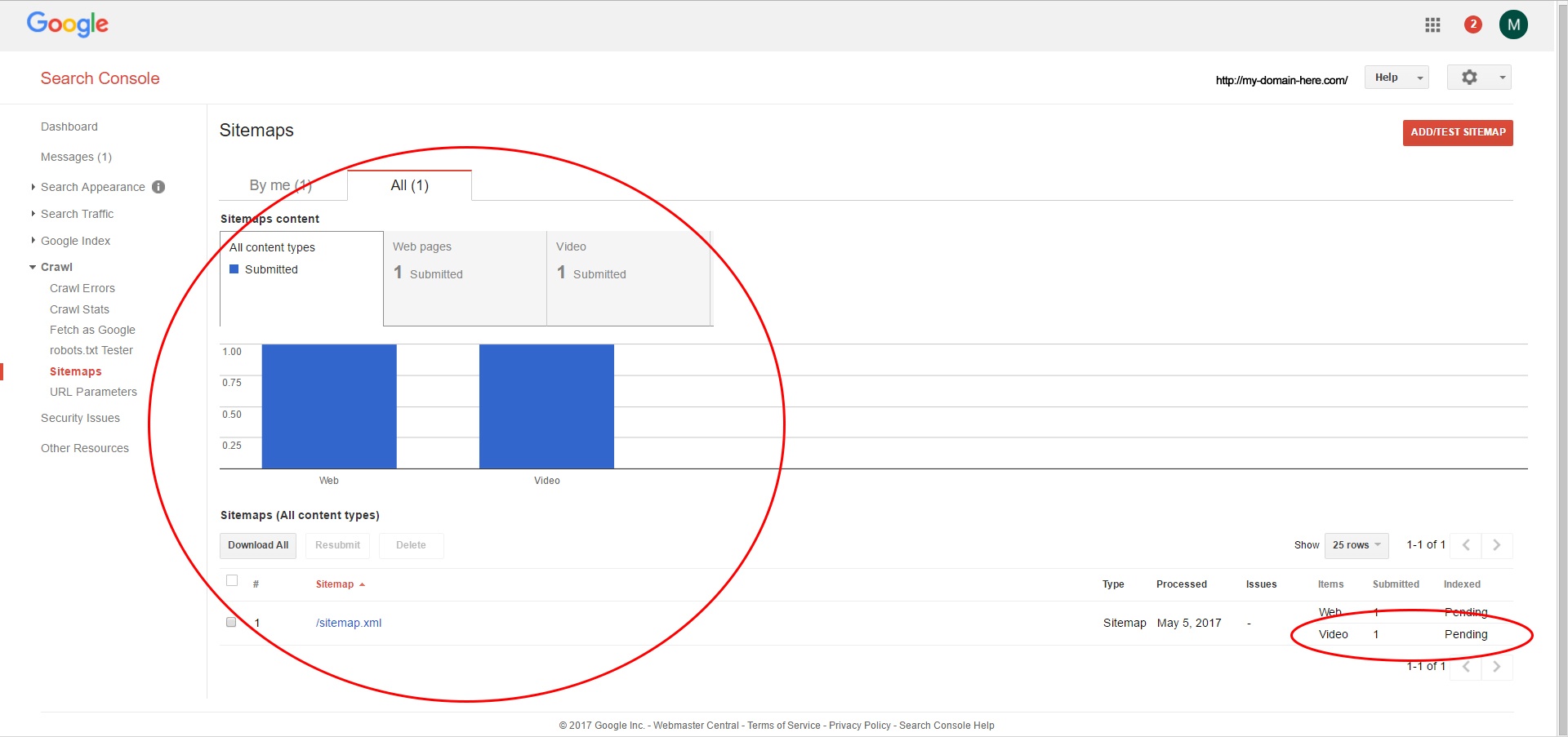Open Dashboard in the sidebar
The image size is (1568, 737).
point(69,127)
